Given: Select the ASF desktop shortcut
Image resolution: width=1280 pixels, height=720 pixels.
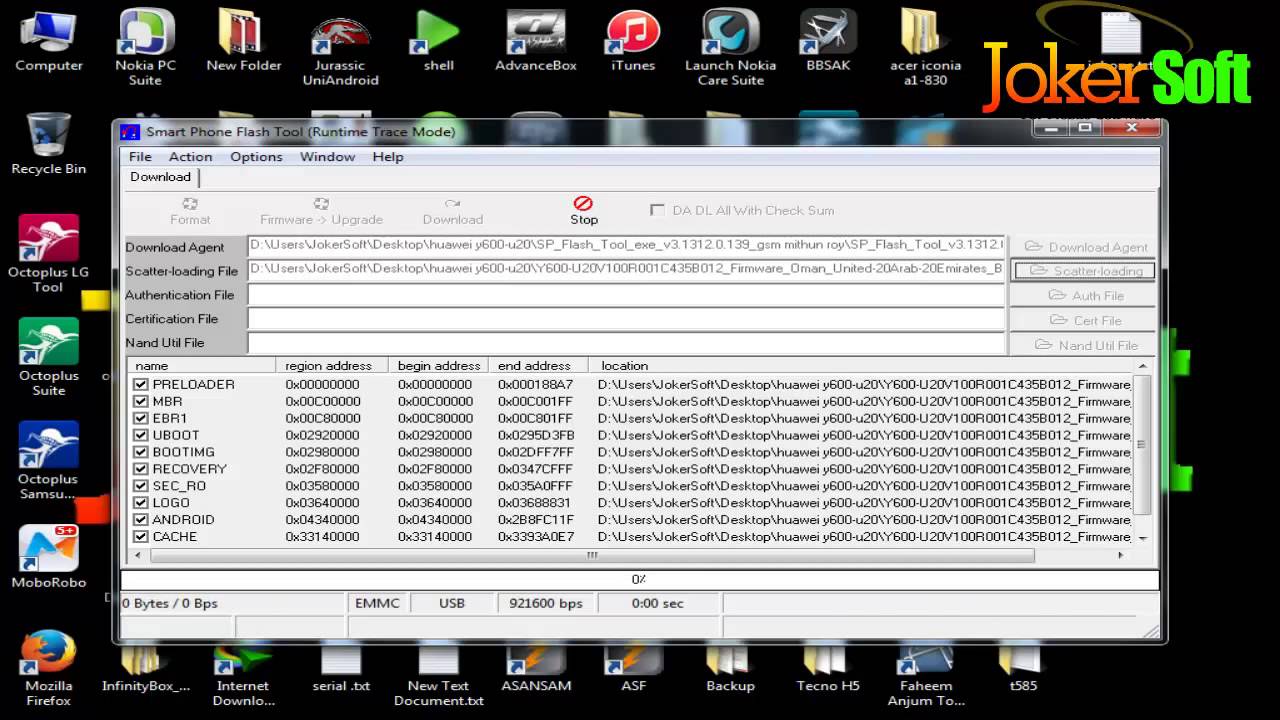Looking at the screenshot, I should (x=633, y=669).
